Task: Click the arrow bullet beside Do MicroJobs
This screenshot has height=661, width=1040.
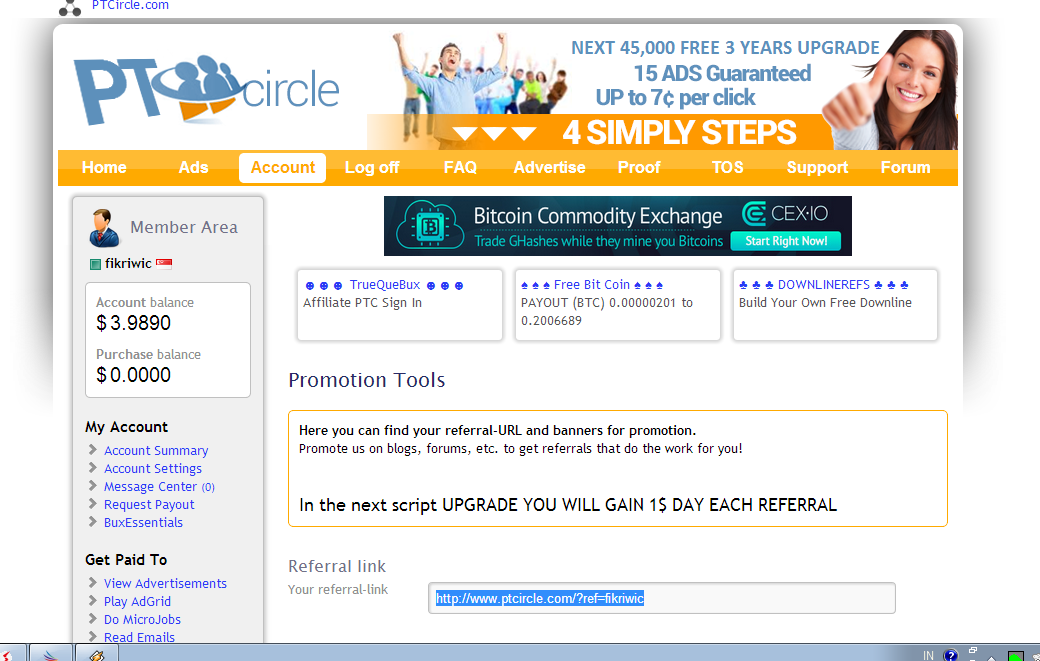Action: pyautogui.click(x=93, y=619)
